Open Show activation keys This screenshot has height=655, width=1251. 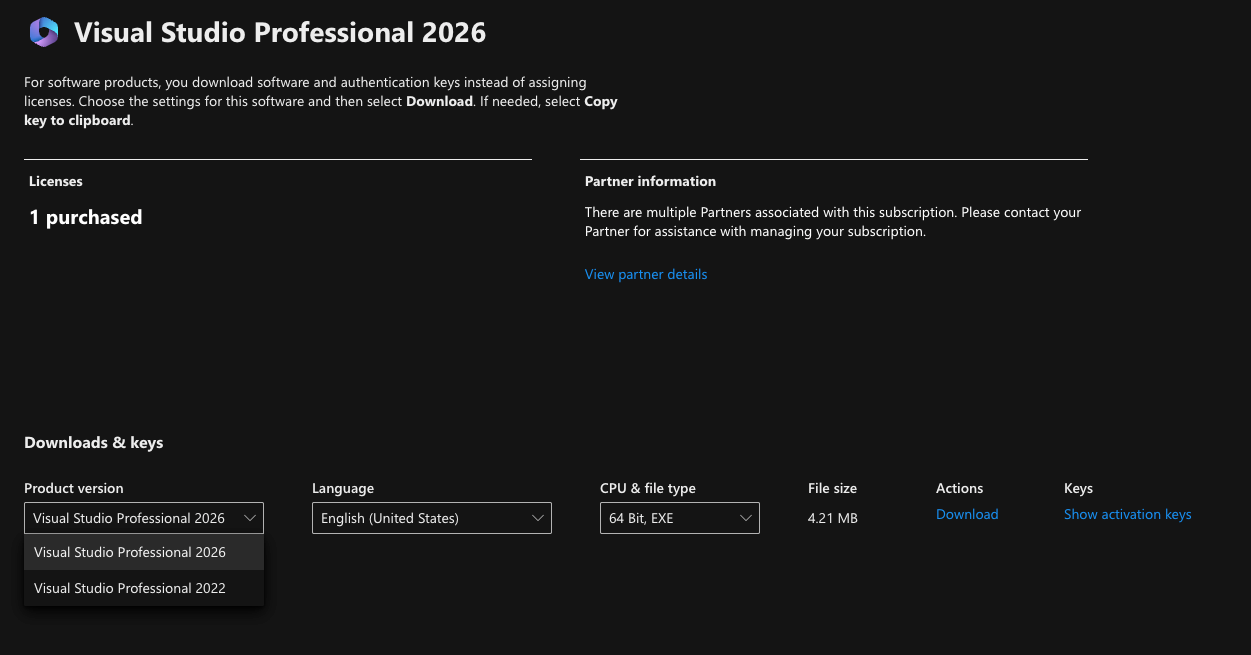(x=1127, y=514)
